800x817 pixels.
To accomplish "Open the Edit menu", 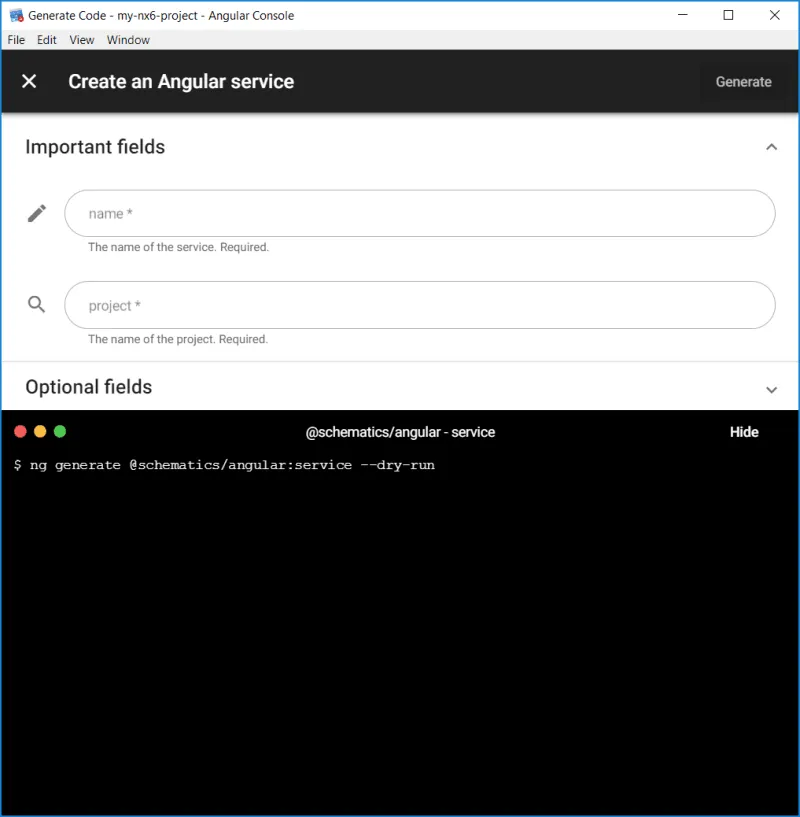I will pyautogui.click(x=46, y=40).
